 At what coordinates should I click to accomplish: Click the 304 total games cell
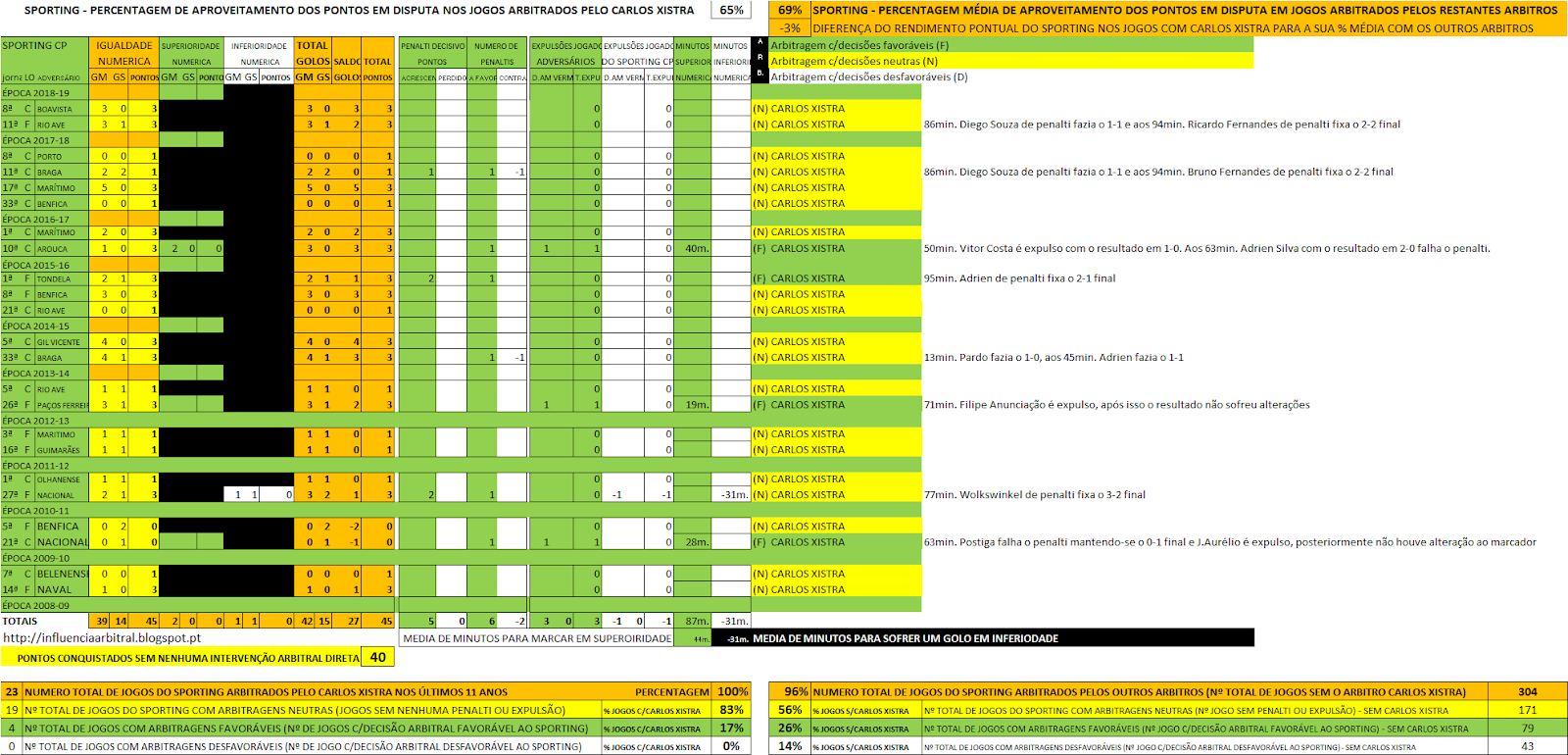[x=1527, y=691]
